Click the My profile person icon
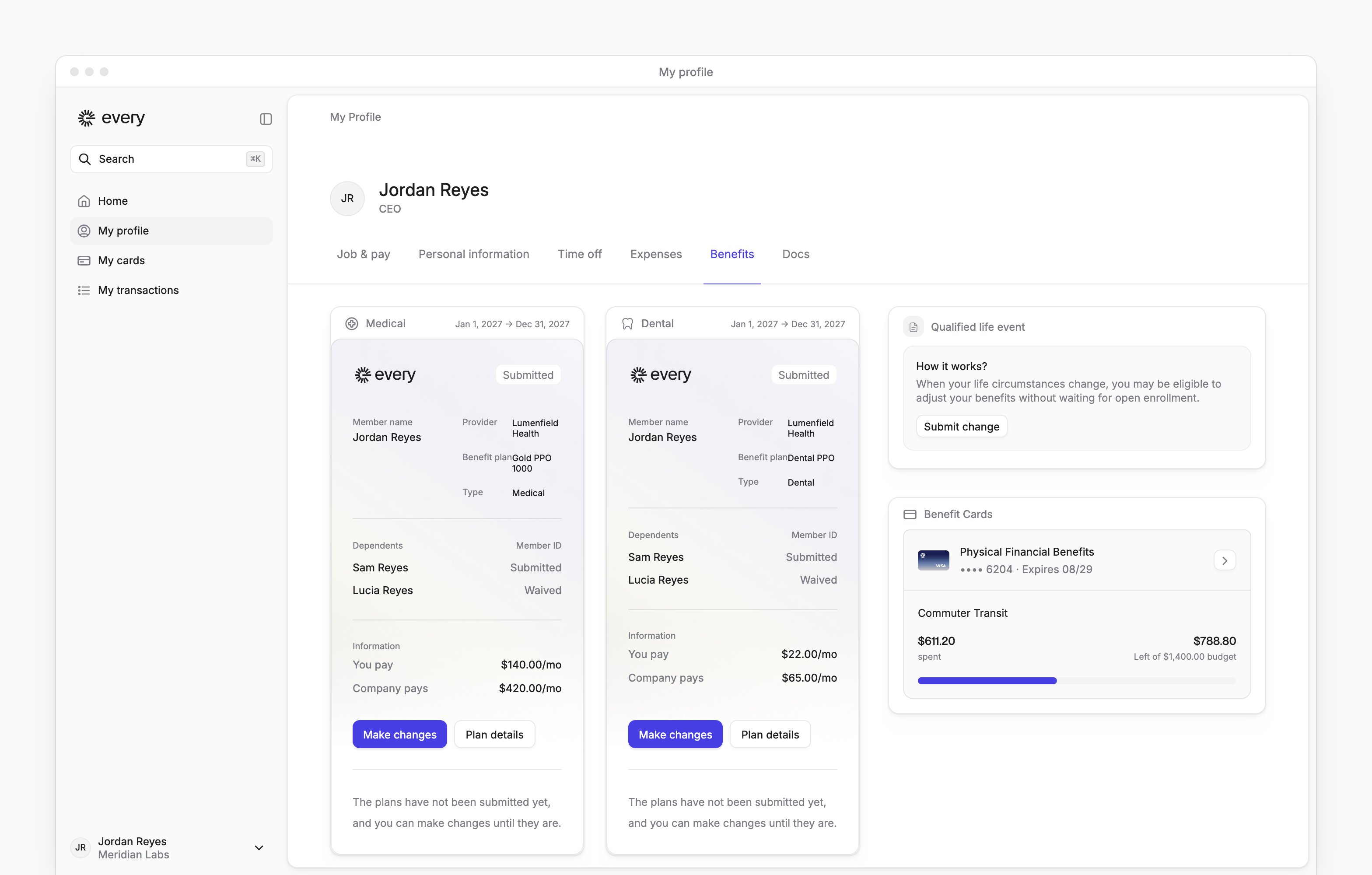This screenshot has height=875, width=1372. [84, 231]
